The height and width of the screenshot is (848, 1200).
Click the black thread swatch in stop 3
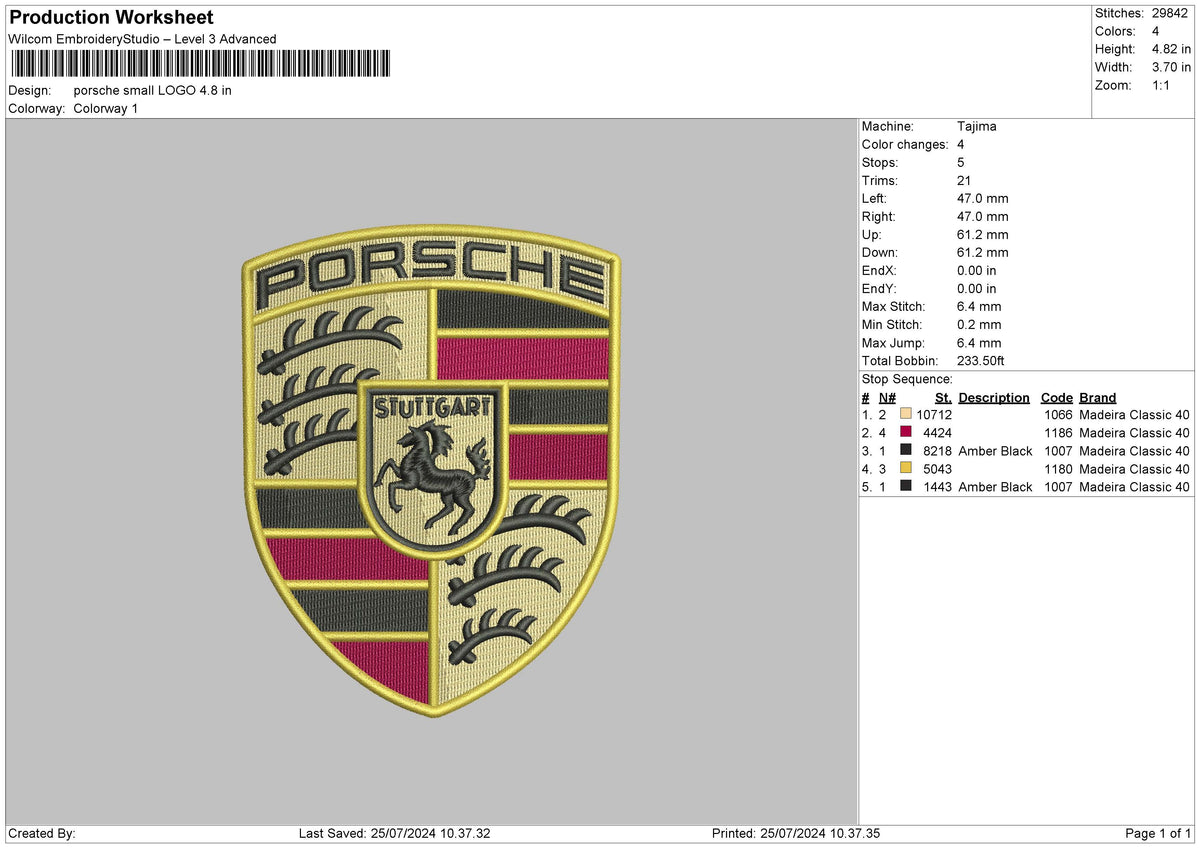coord(905,450)
